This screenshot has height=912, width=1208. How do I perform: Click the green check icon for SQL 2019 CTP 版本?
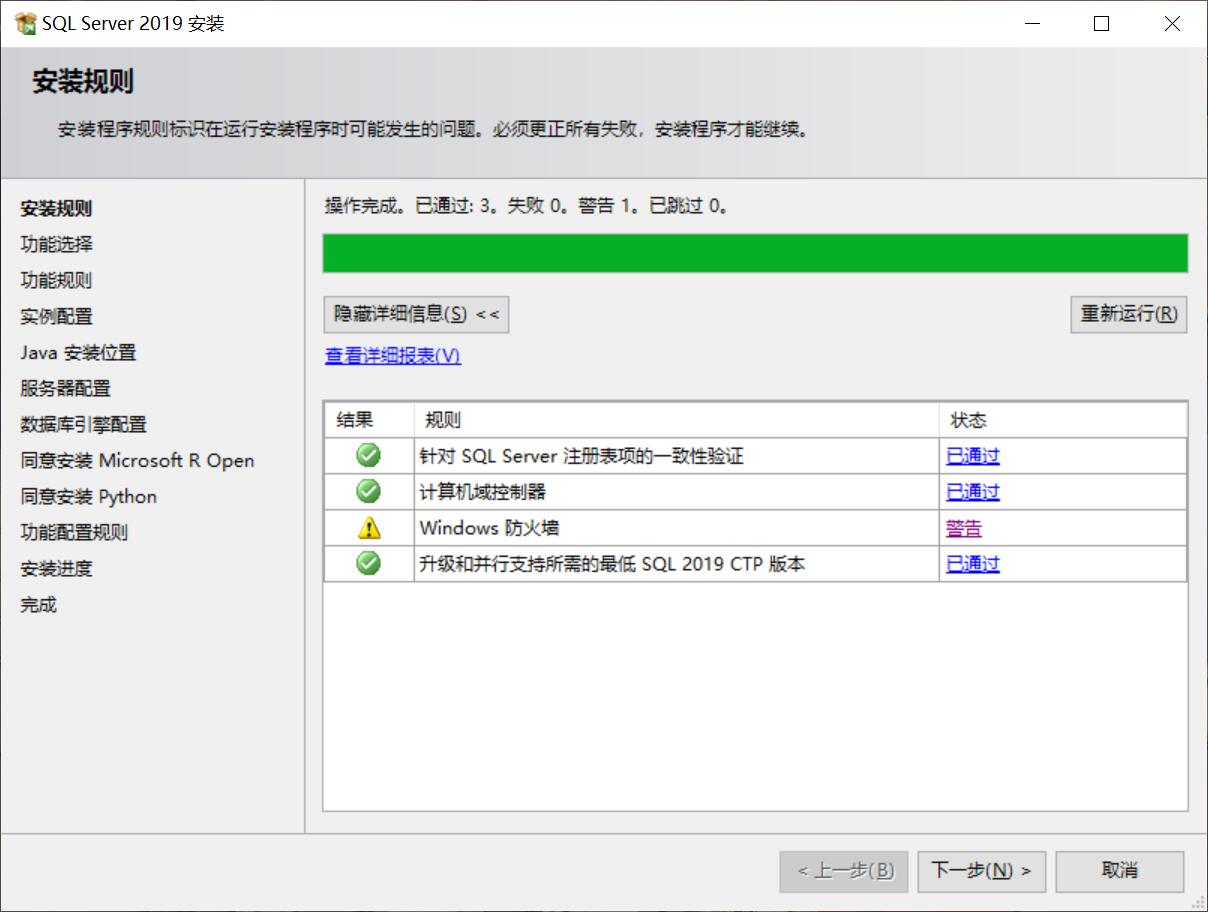tap(368, 563)
